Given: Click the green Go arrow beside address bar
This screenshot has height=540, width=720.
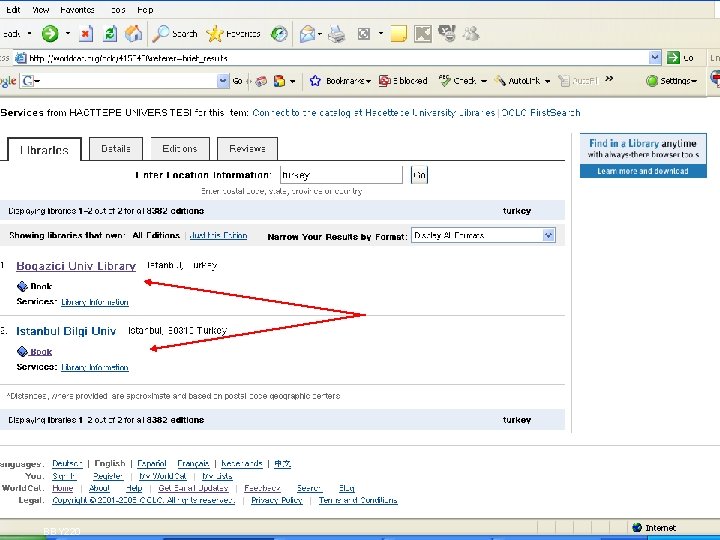Looking at the screenshot, I should 674,57.
